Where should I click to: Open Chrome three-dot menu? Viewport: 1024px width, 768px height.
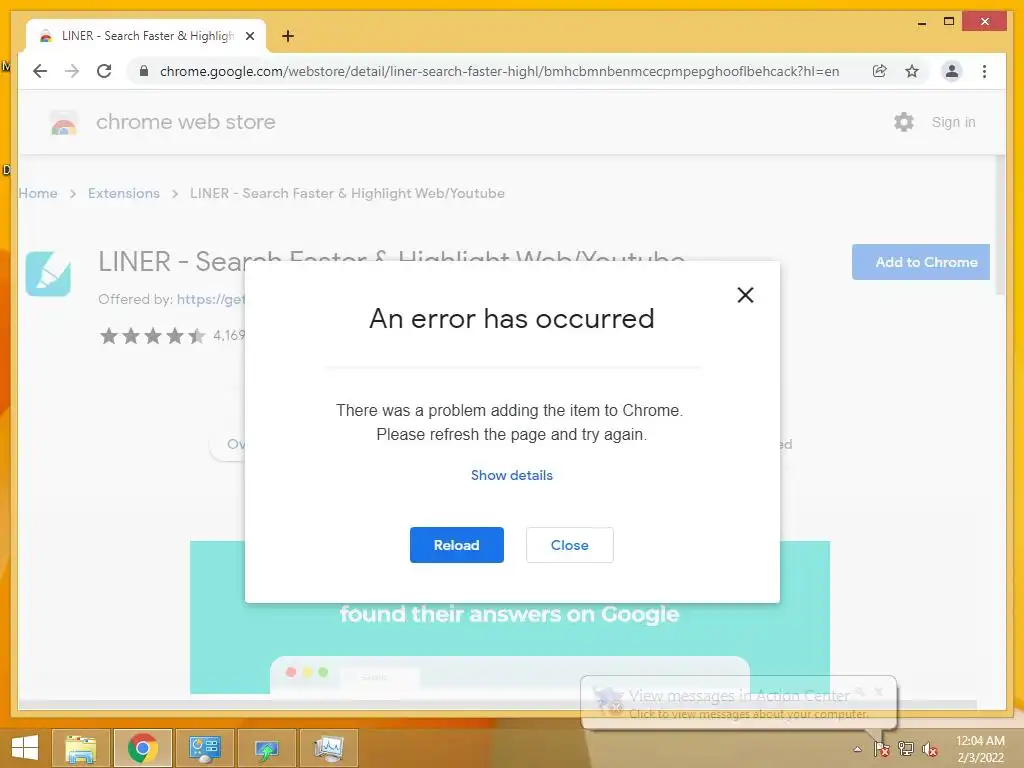tap(984, 71)
